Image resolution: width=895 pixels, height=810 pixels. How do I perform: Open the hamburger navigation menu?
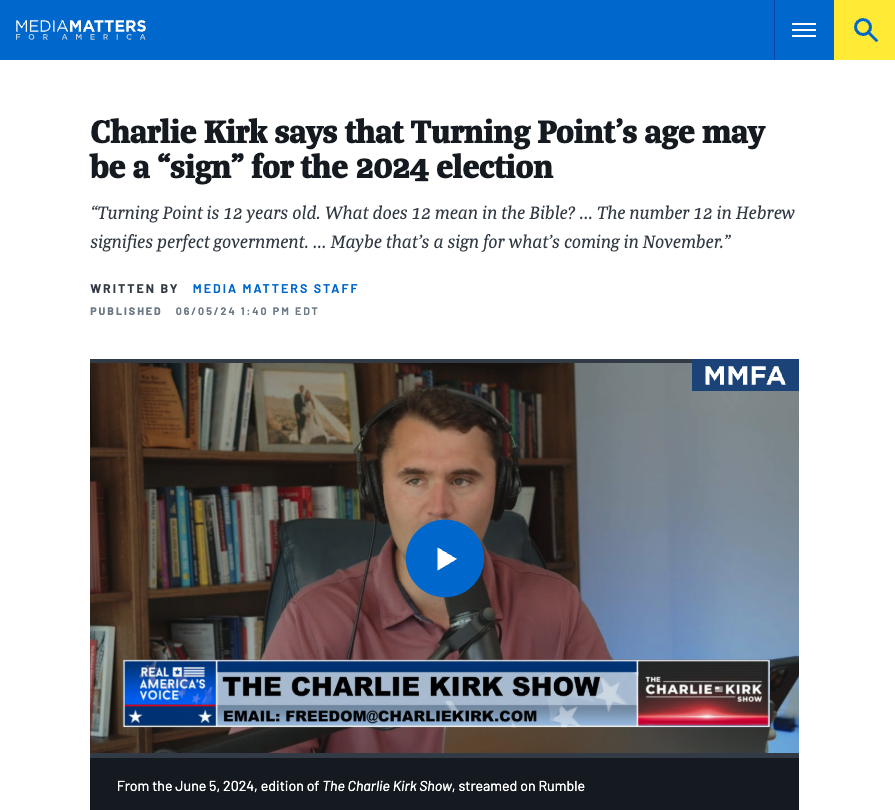(804, 30)
